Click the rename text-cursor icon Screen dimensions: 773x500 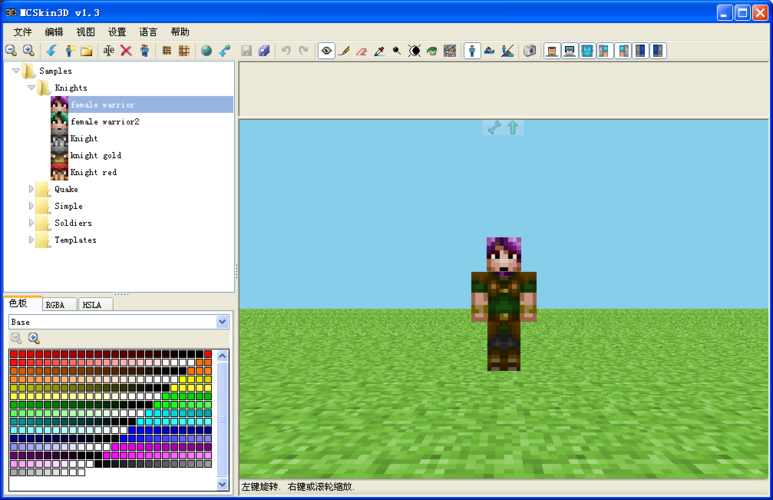tap(108, 50)
